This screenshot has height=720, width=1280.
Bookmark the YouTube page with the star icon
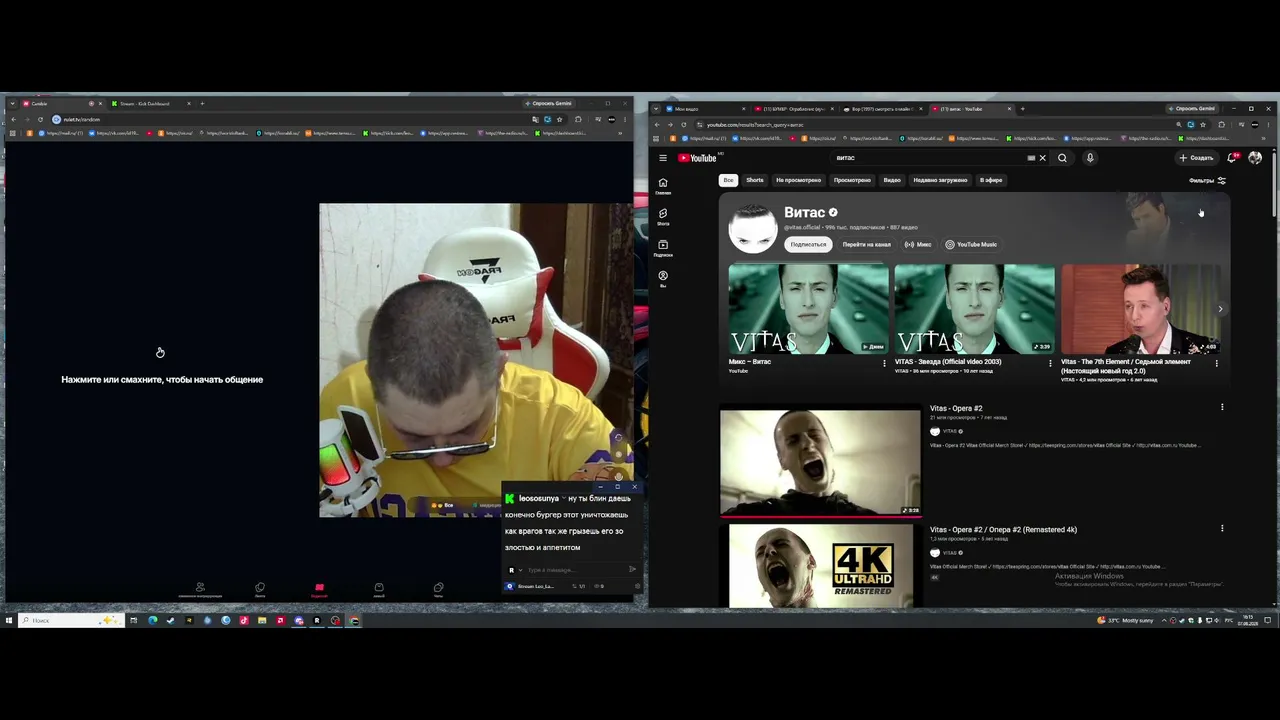[x=1203, y=125]
